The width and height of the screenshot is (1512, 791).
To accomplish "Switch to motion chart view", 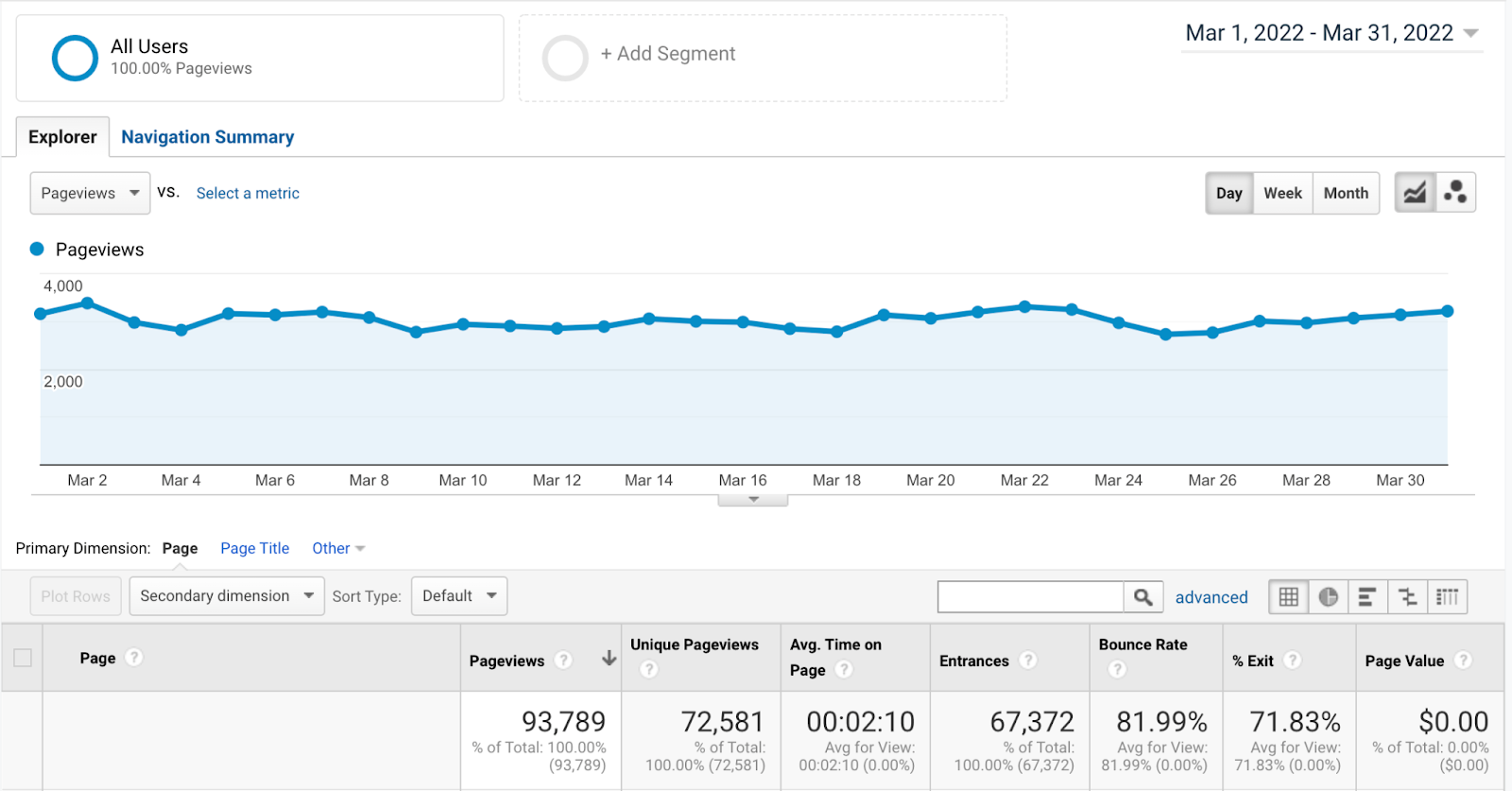I will point(1455,193).
